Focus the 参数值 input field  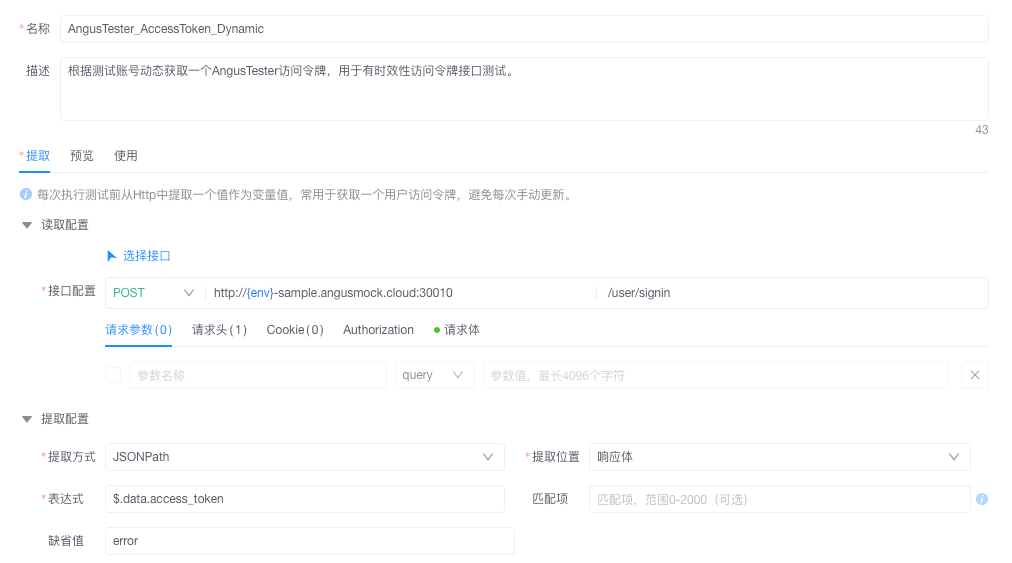(716, 375)
